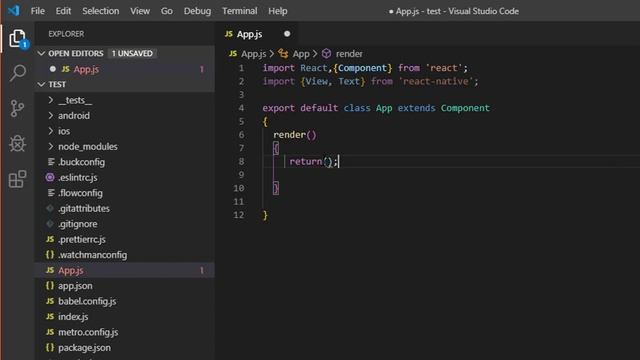Click the render method icon in the breadcrumb

point(326,53)
